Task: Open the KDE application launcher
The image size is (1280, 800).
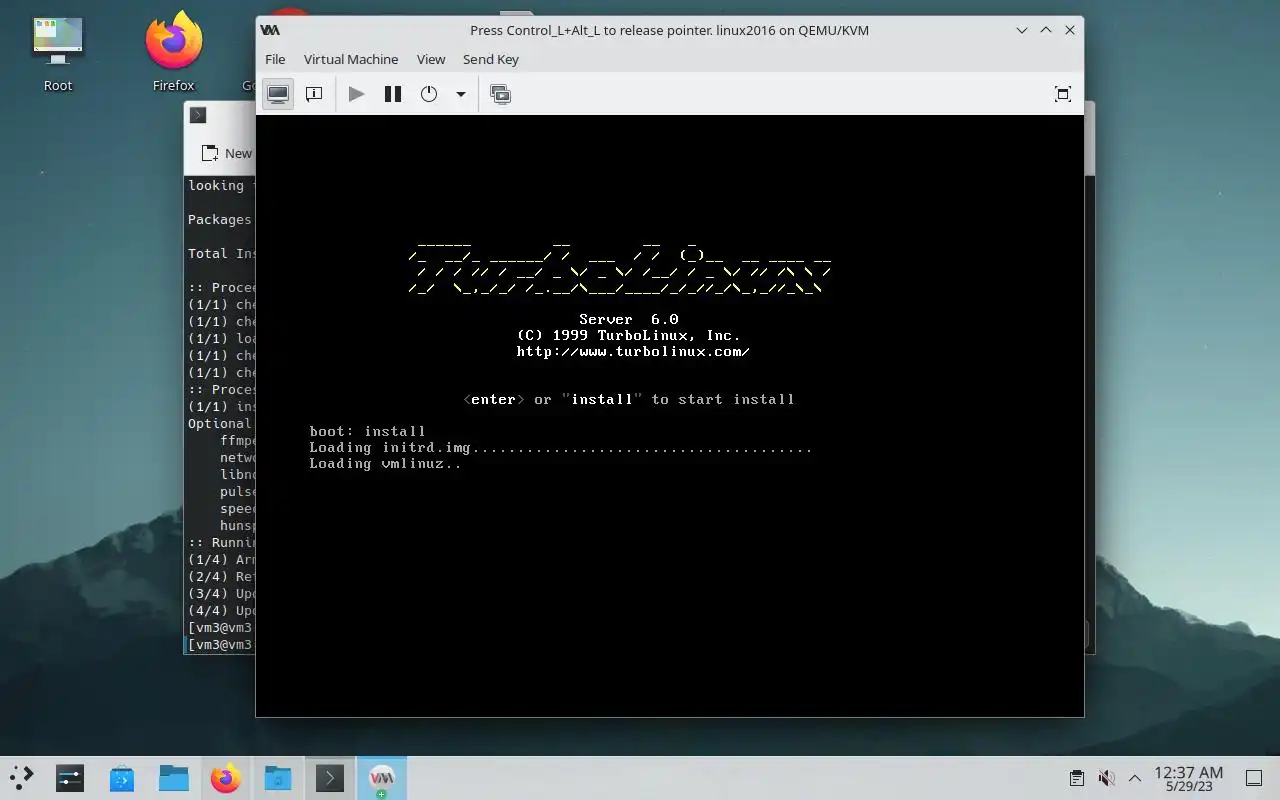Action: click(x=22, y=778)
